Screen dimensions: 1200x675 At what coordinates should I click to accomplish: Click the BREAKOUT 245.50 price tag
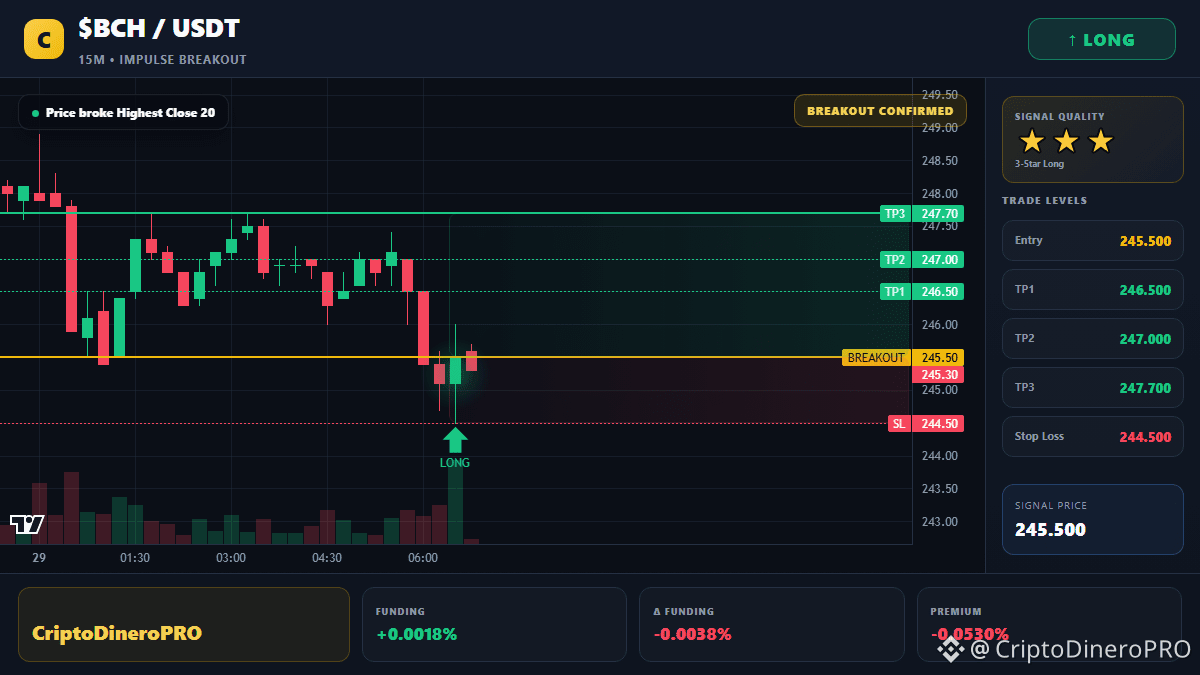[x=903, y=357]
